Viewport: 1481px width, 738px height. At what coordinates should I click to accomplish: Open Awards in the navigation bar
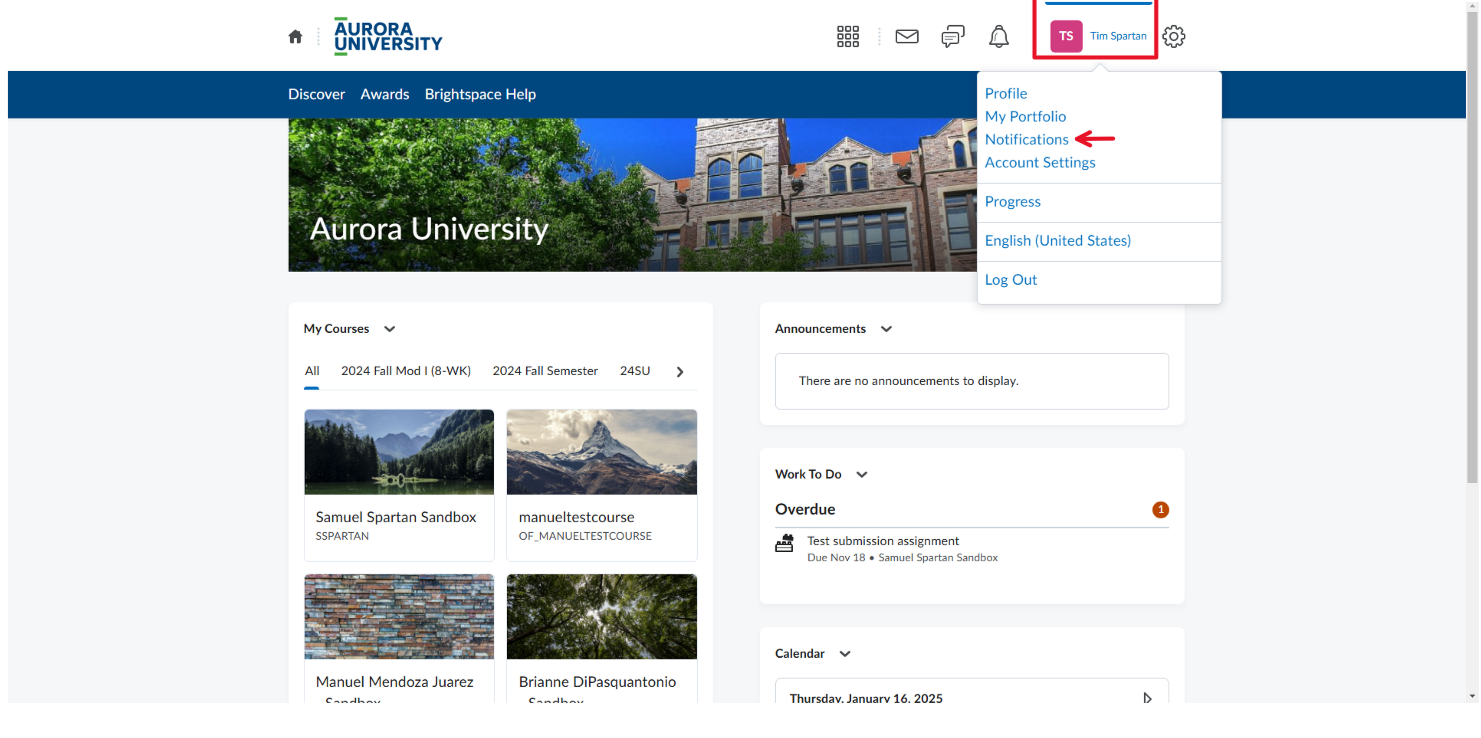click(x=385, y=94)
